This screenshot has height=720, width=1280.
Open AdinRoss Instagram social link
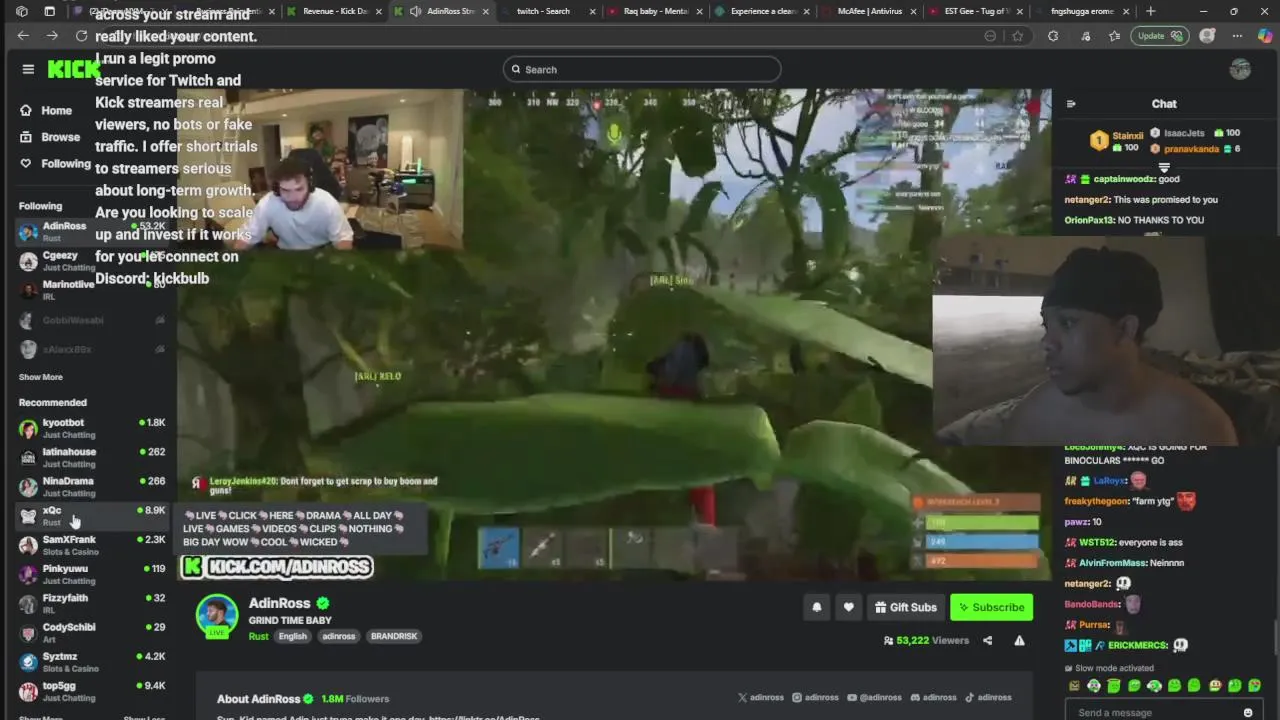point(815,697)
